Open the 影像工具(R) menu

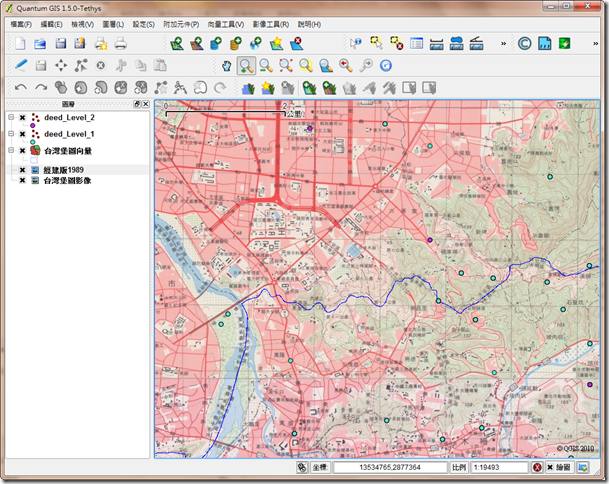(x=271, y=24)
